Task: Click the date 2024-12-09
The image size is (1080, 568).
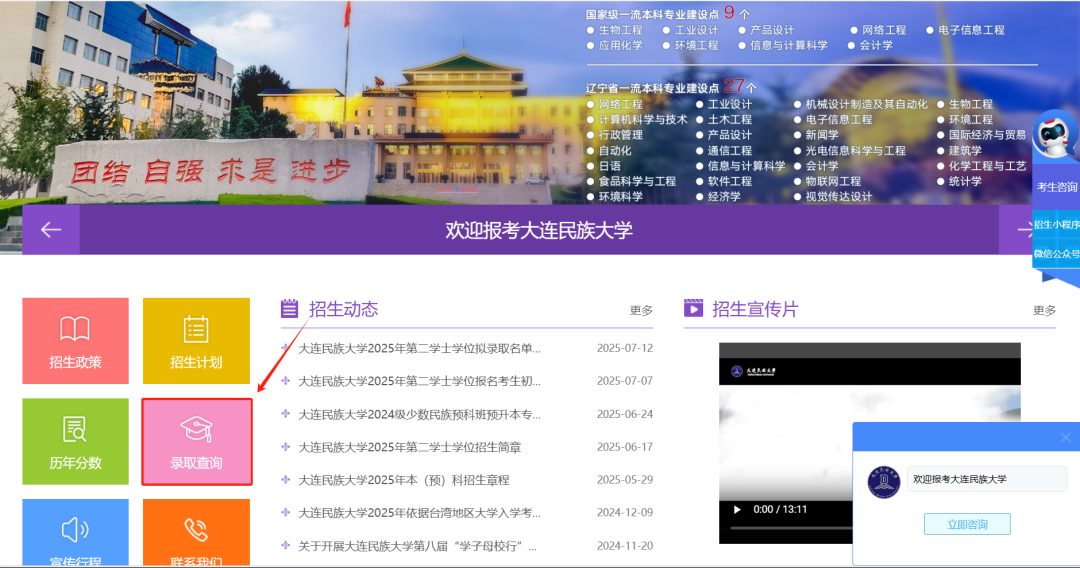Action: (625, 513)
